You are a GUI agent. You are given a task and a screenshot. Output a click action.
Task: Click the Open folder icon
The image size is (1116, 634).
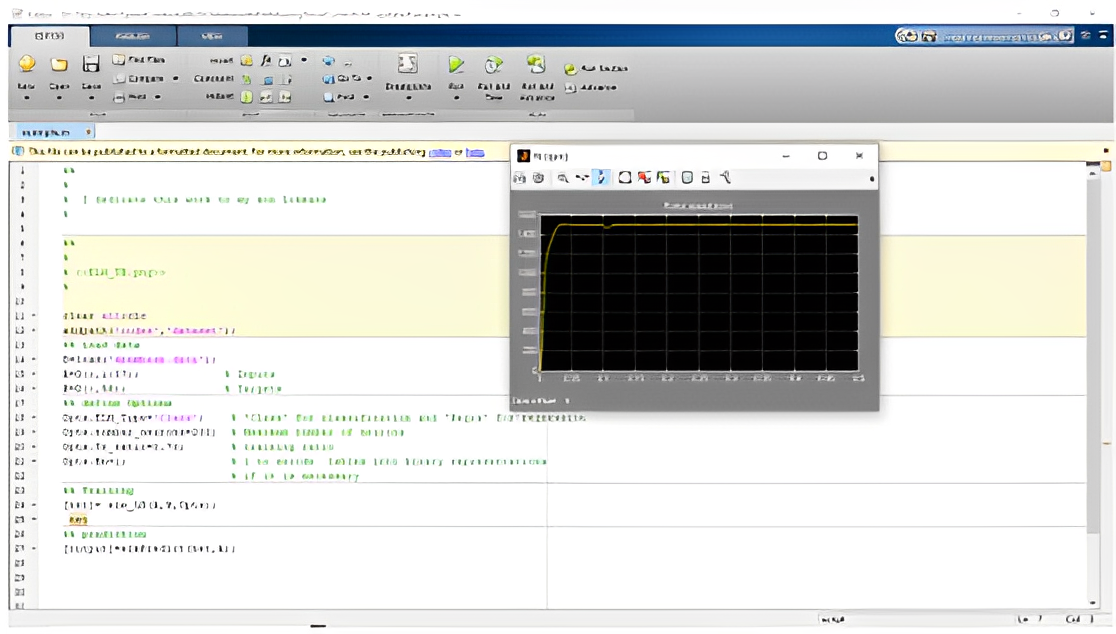pyautogui.click(x=59, y=65)
